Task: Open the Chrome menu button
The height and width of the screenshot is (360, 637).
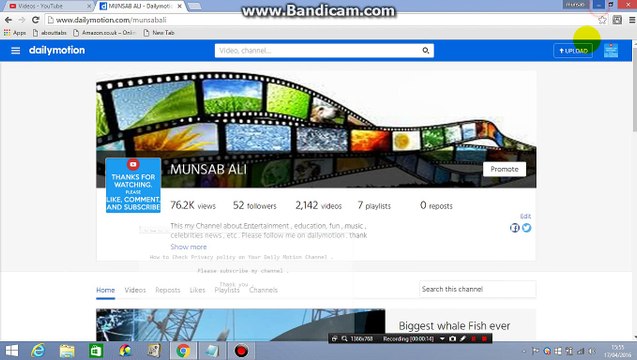Action: coord(632,20)
